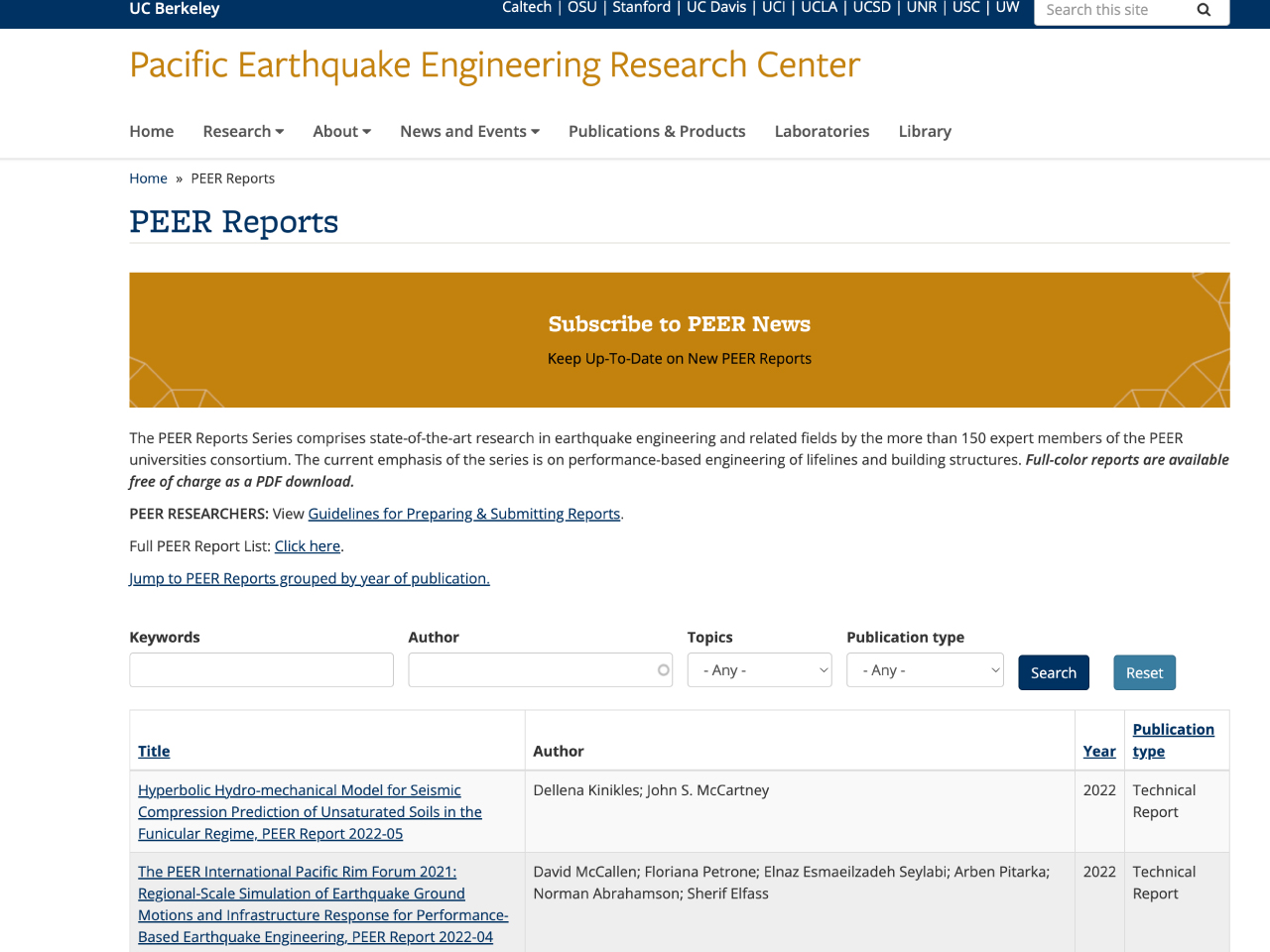1270x952 pixels.
Task: Go to the UC Davis link
Action: point(716,8)
